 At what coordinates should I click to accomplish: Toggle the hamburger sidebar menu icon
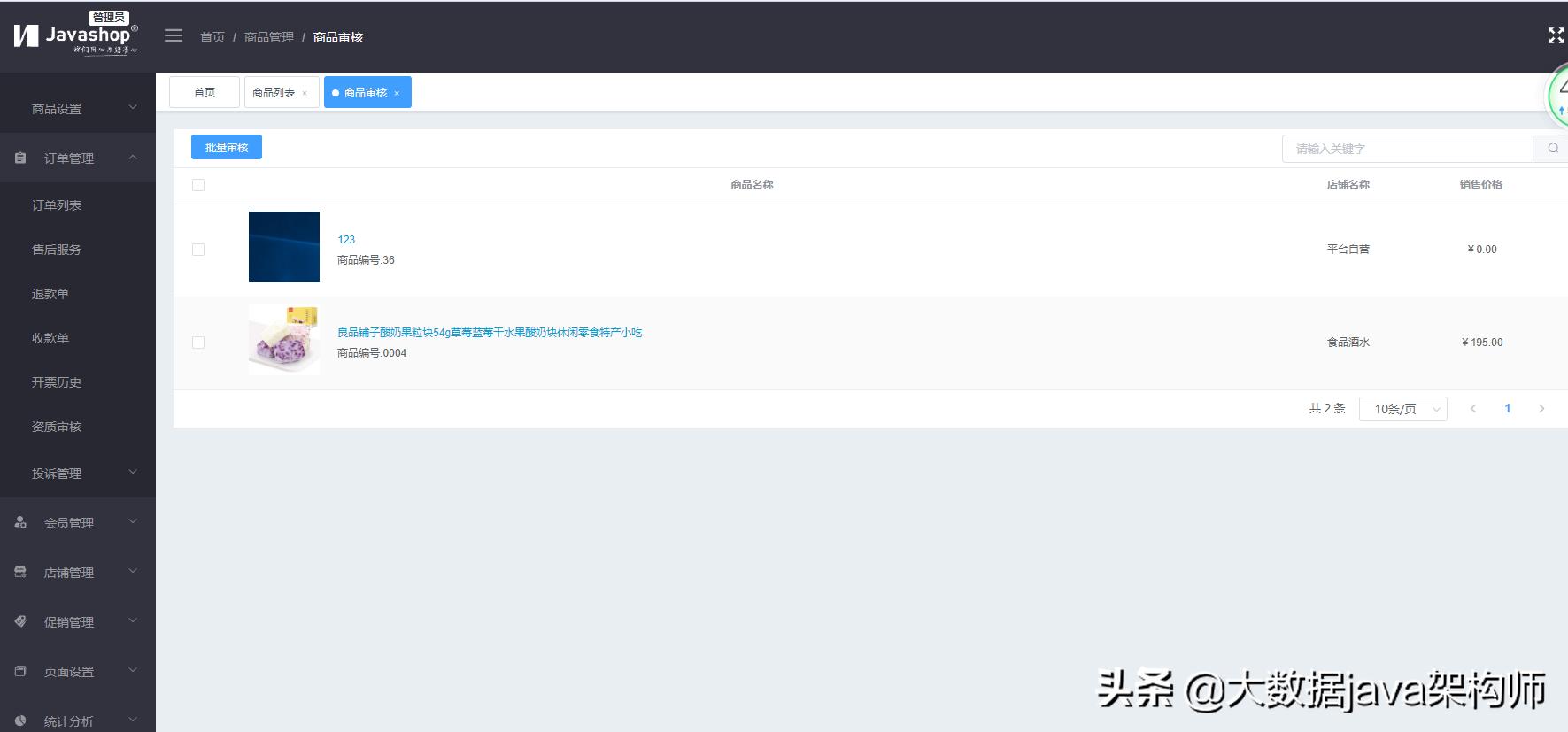(x=174, y=35)
